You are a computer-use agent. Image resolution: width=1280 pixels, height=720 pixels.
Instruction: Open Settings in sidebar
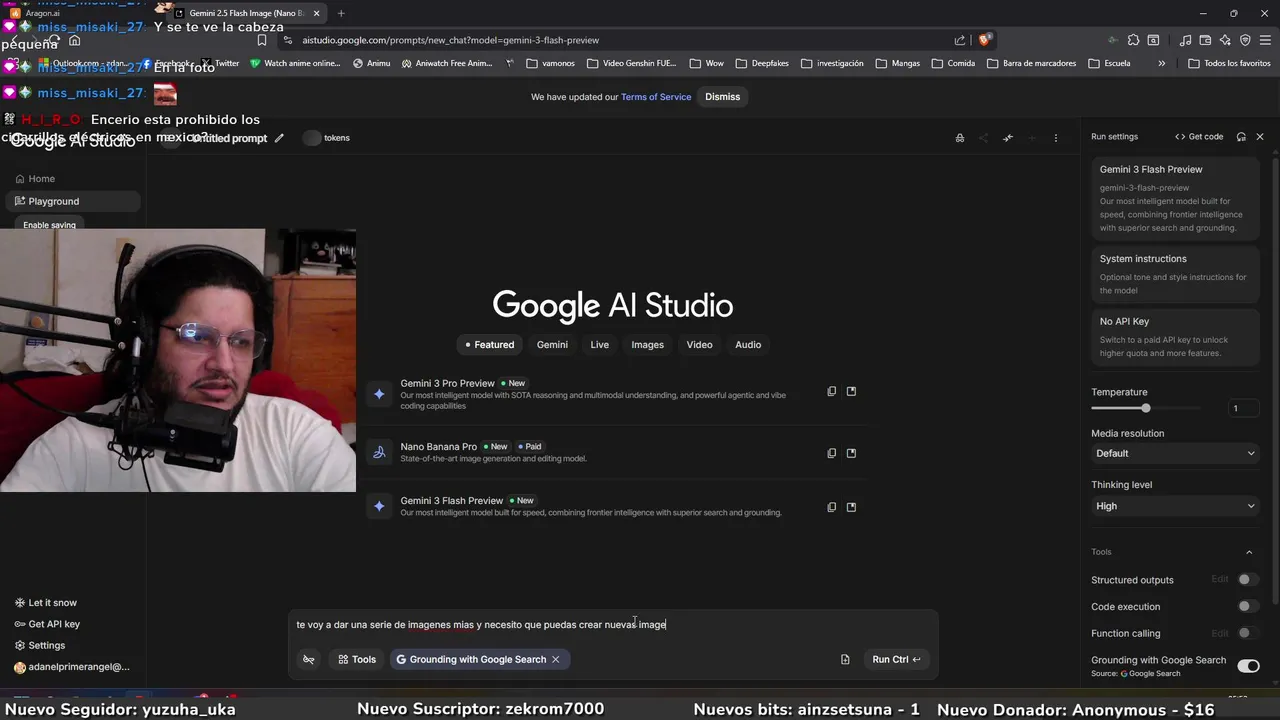[40, 645]
